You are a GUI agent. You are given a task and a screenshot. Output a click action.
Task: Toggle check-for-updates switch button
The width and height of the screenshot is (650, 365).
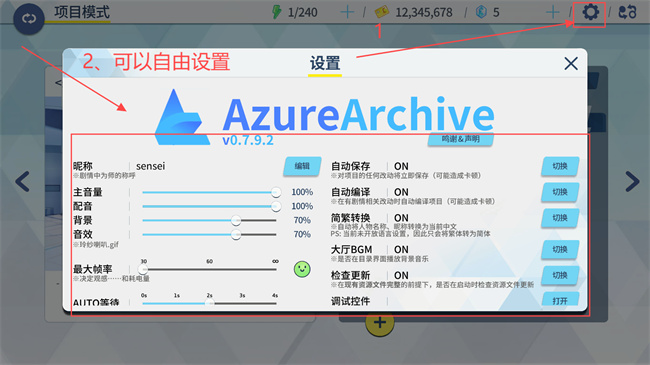(560, 275)
